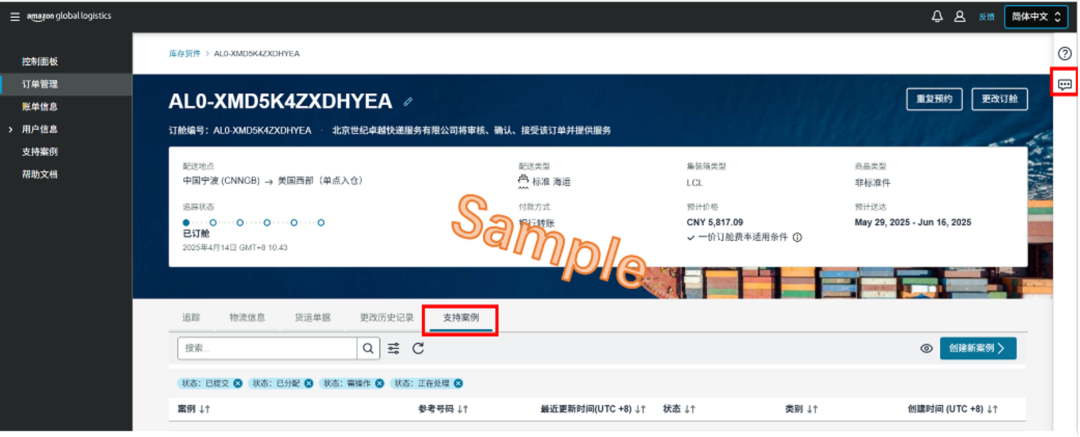The width and height of the screenshot is (1080, 437).
Task: Open notifications bell
Action: point(937,17)
